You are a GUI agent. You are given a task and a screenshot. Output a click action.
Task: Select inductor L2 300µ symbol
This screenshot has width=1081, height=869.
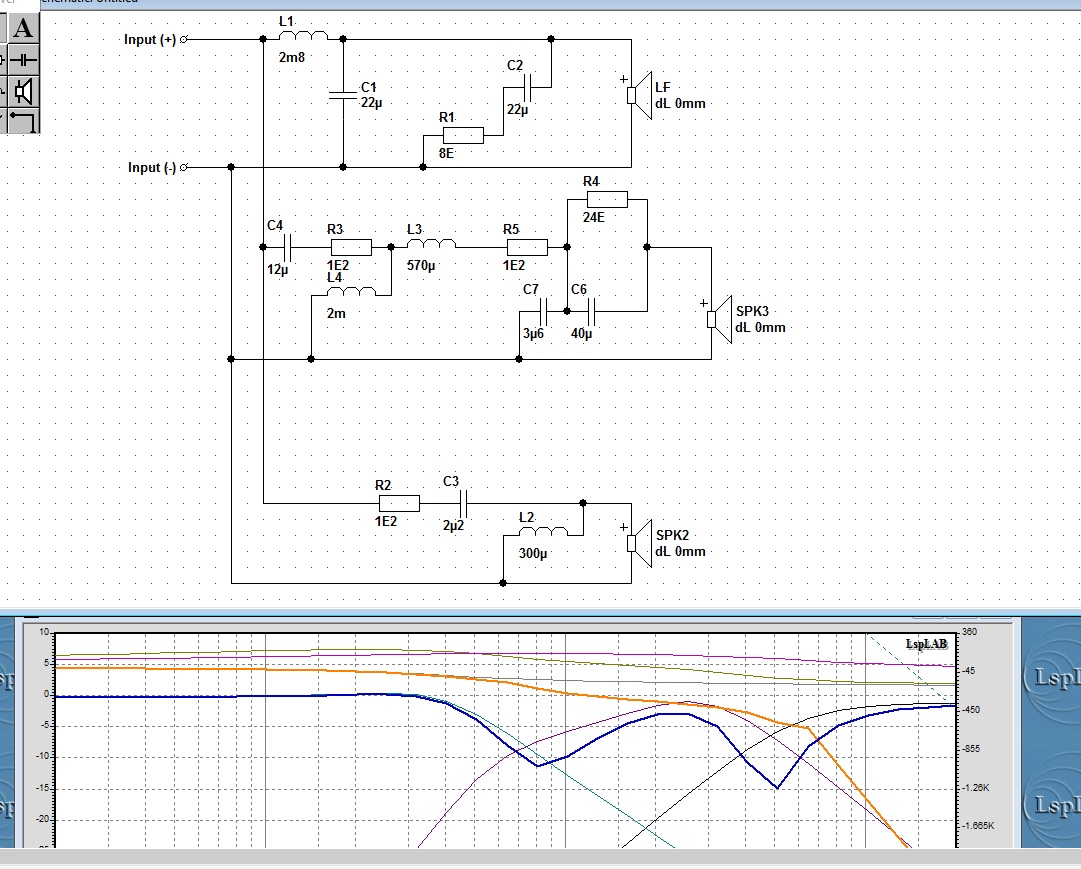pyautogui.click(x=543, y=531)
